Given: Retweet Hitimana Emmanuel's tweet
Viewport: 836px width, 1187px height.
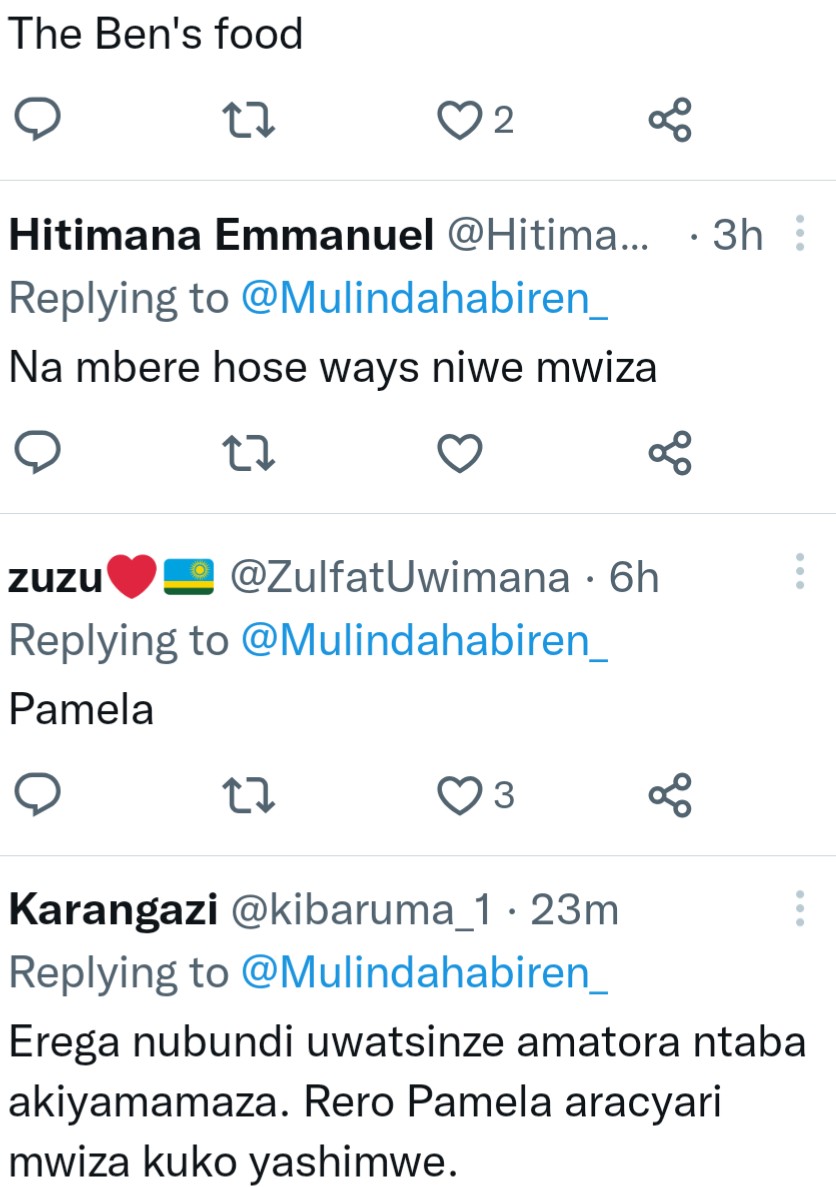Looking at the screenshot, I should tap(248, 455).
